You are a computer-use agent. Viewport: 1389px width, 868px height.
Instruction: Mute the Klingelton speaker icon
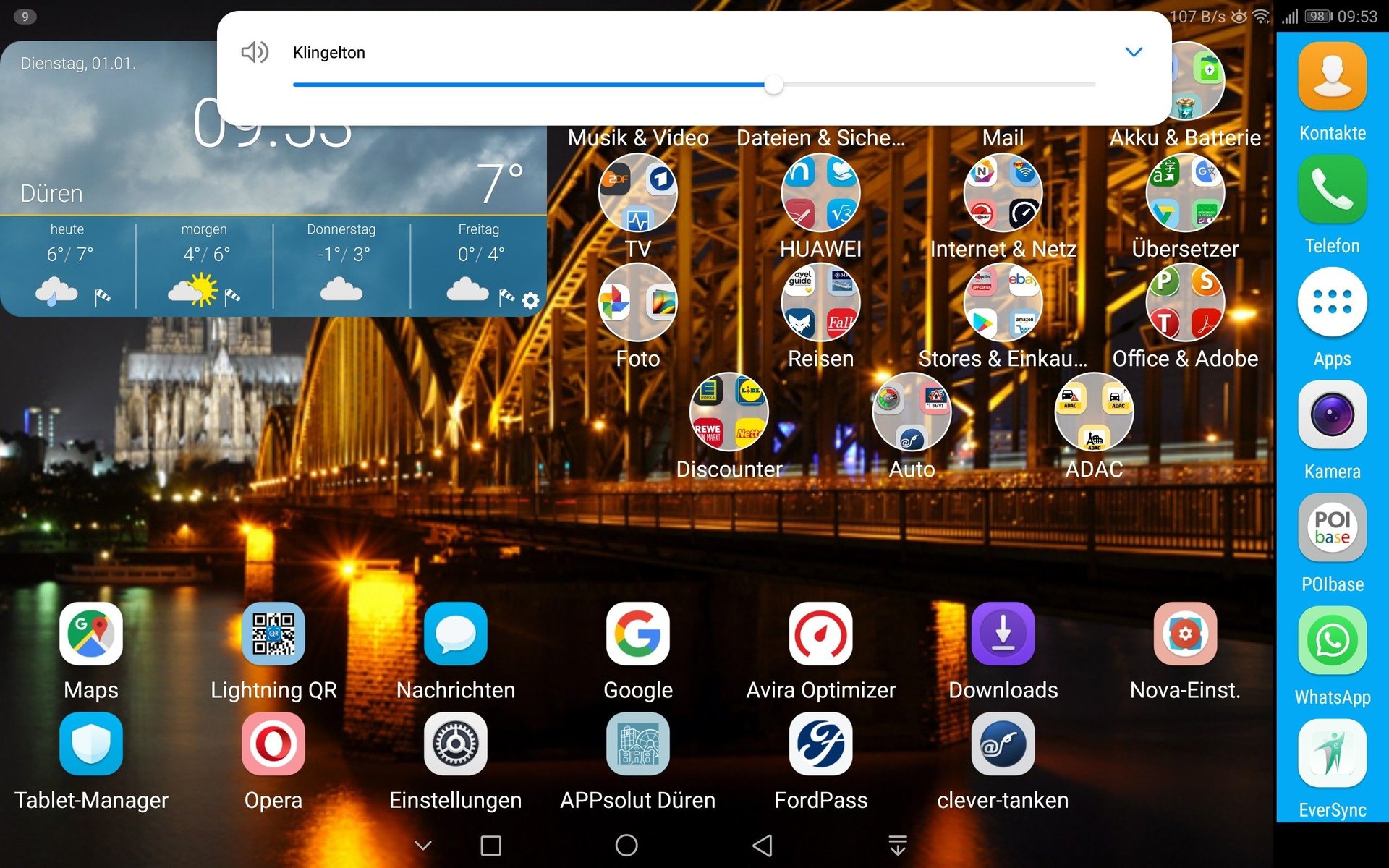255,52
